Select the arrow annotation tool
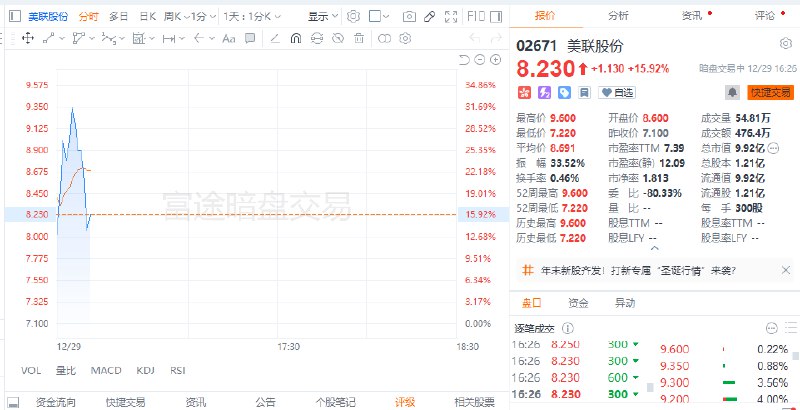Image resolution: width=800 pixels, height=410 pixels. [x=199, y=38]
